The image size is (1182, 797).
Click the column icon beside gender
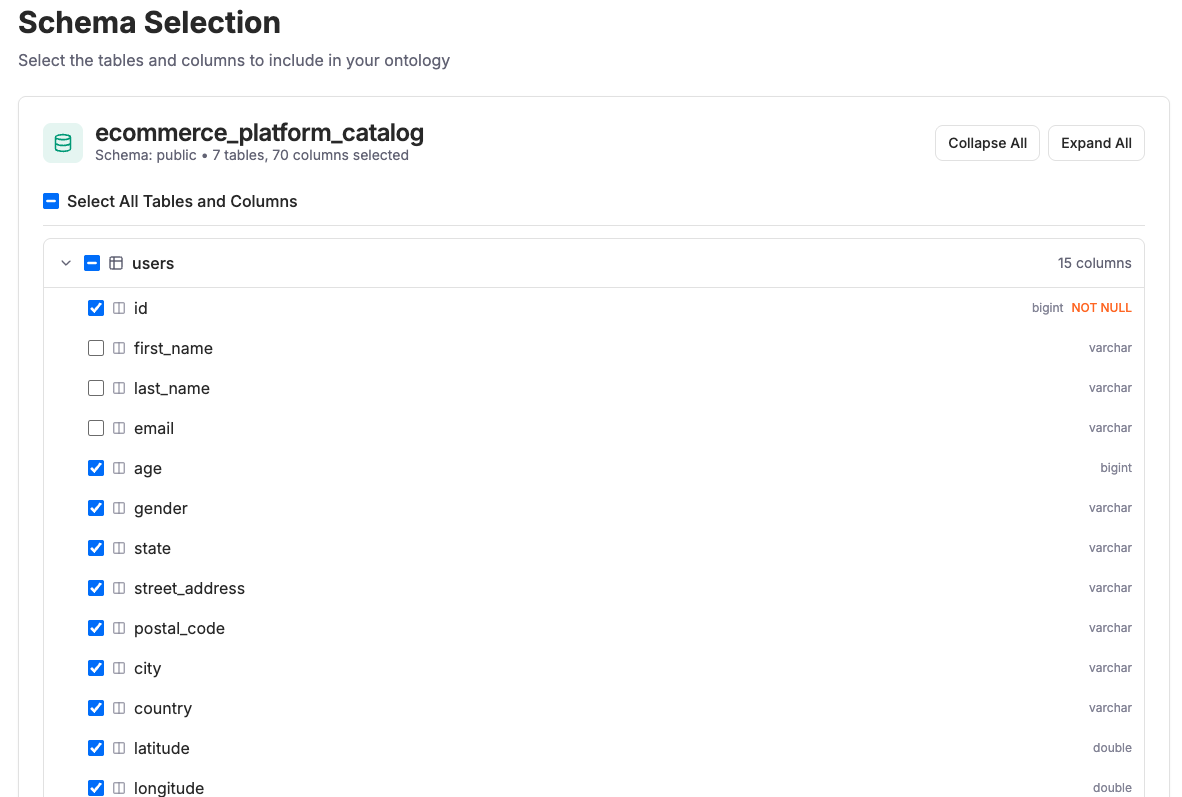119,508
